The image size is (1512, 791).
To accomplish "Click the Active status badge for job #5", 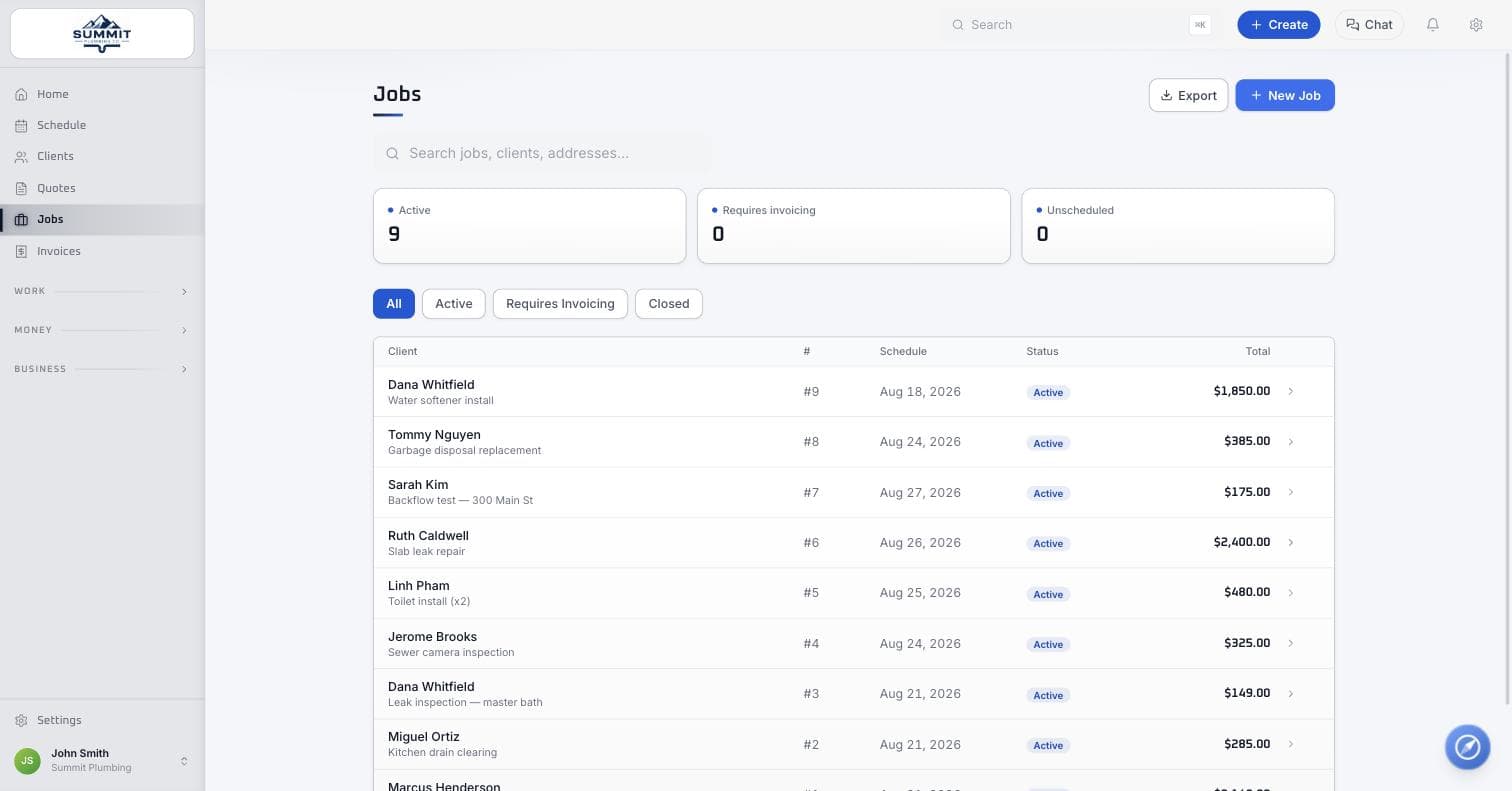I will [x=1048, y=594].
